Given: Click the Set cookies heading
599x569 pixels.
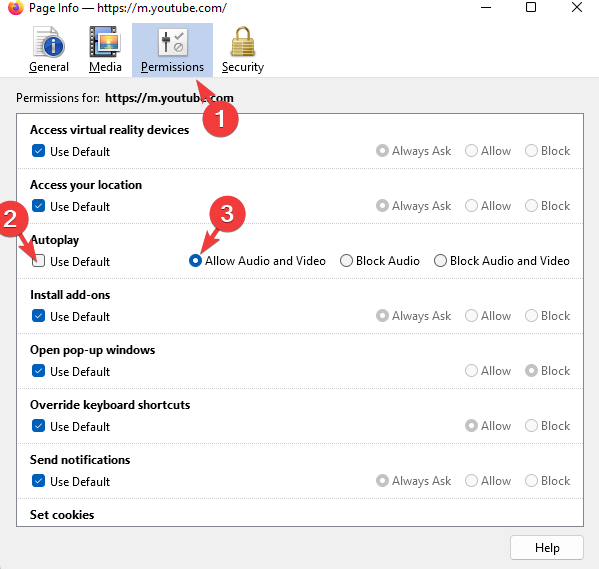Looking at the screenshot, I should [62, 515].
